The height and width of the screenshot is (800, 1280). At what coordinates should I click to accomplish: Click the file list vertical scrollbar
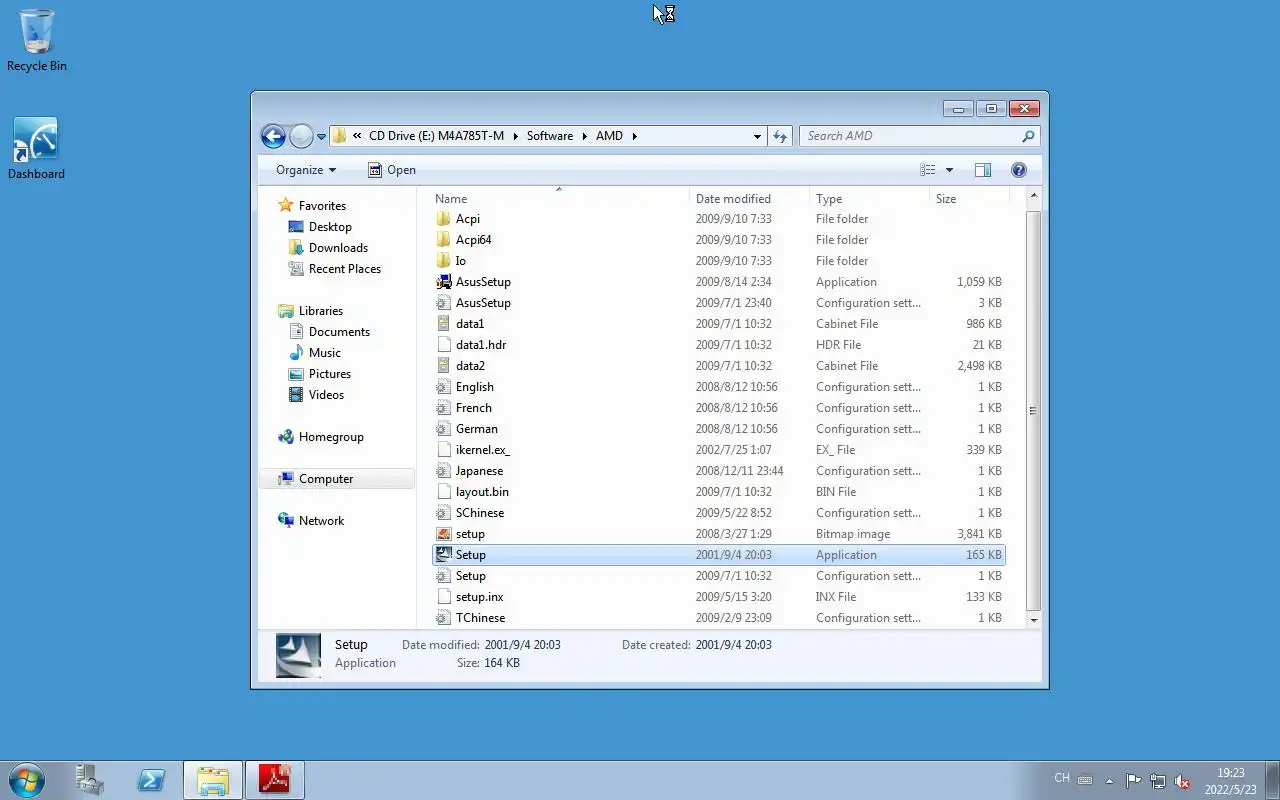point(1033,410)
